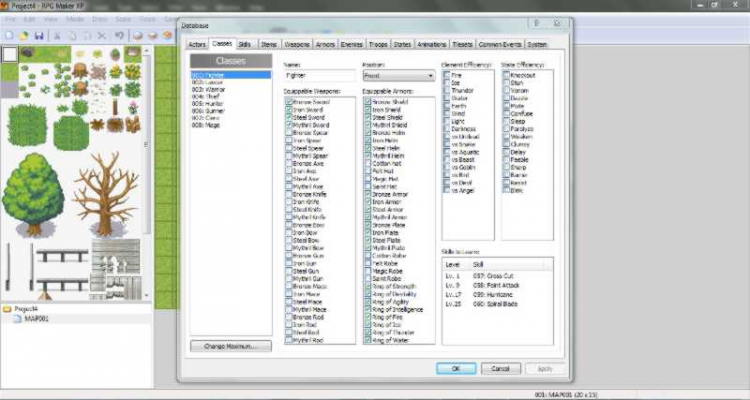Open the Tilesets tab
750x400 pixels.
[462, 44]
